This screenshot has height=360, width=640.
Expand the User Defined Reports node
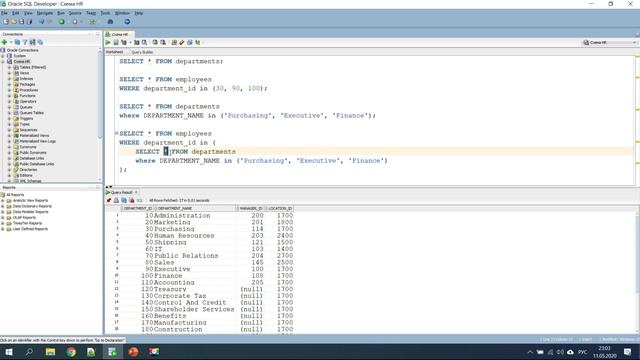tap(3, 229)
